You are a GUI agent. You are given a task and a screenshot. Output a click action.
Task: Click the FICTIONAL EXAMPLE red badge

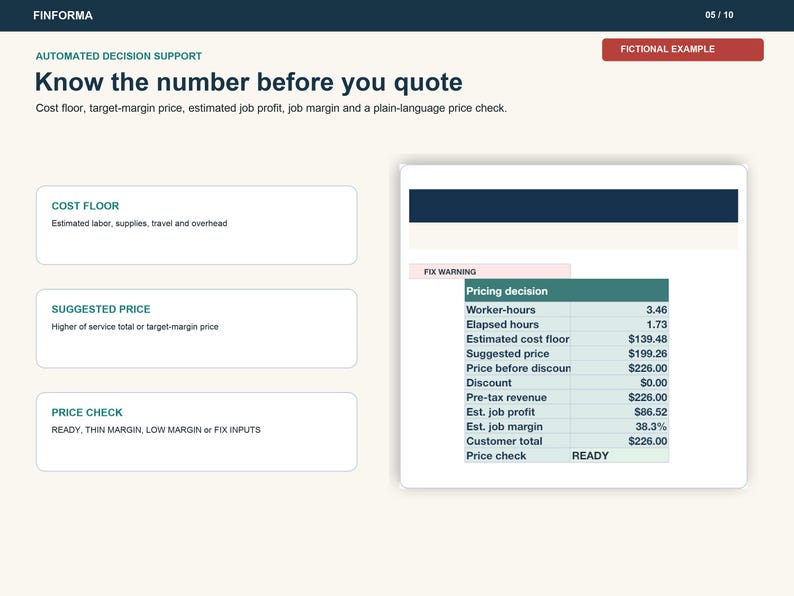(x=683, y=50)
